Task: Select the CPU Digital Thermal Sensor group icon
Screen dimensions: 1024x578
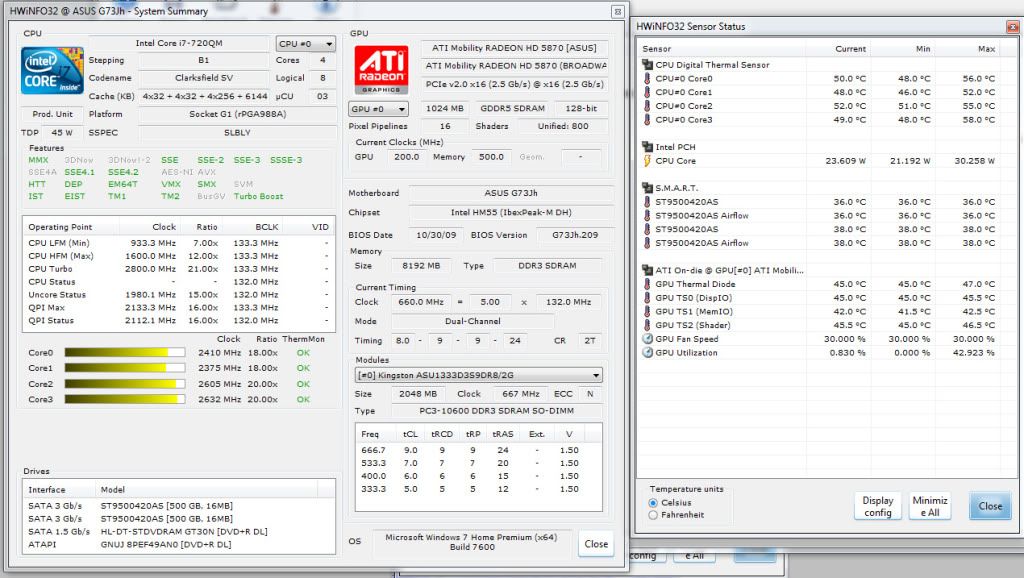Action: point(647,65)
